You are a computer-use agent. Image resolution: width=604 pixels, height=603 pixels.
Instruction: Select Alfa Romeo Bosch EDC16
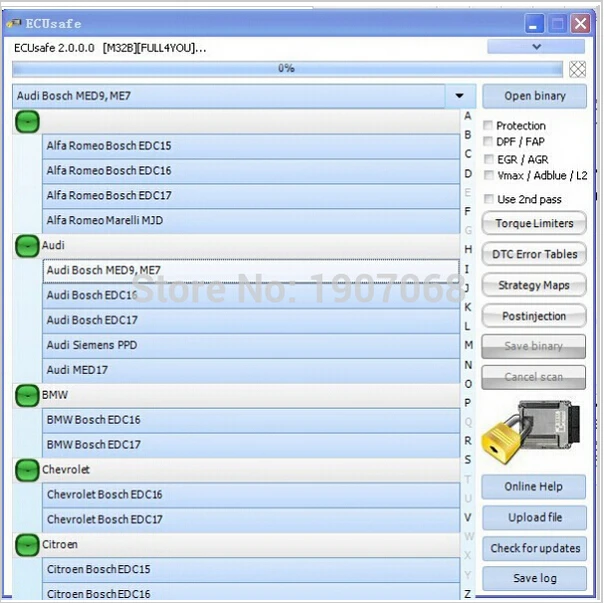[x=251, y=171]
